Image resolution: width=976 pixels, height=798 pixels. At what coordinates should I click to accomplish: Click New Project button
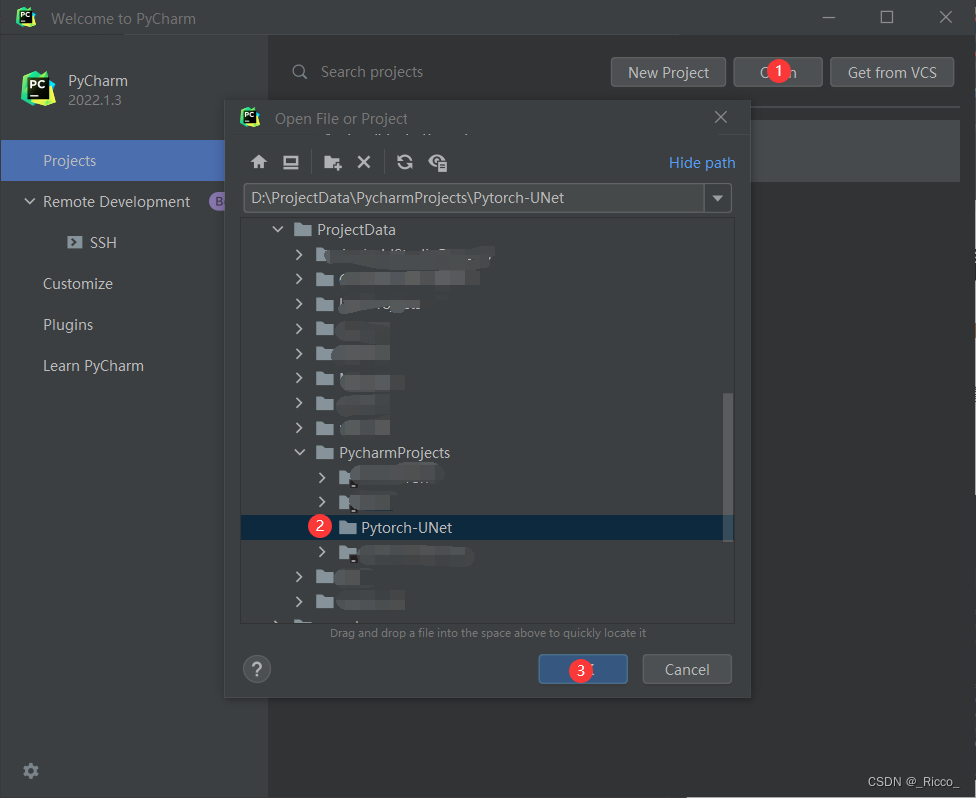click(x=669, y=72)
